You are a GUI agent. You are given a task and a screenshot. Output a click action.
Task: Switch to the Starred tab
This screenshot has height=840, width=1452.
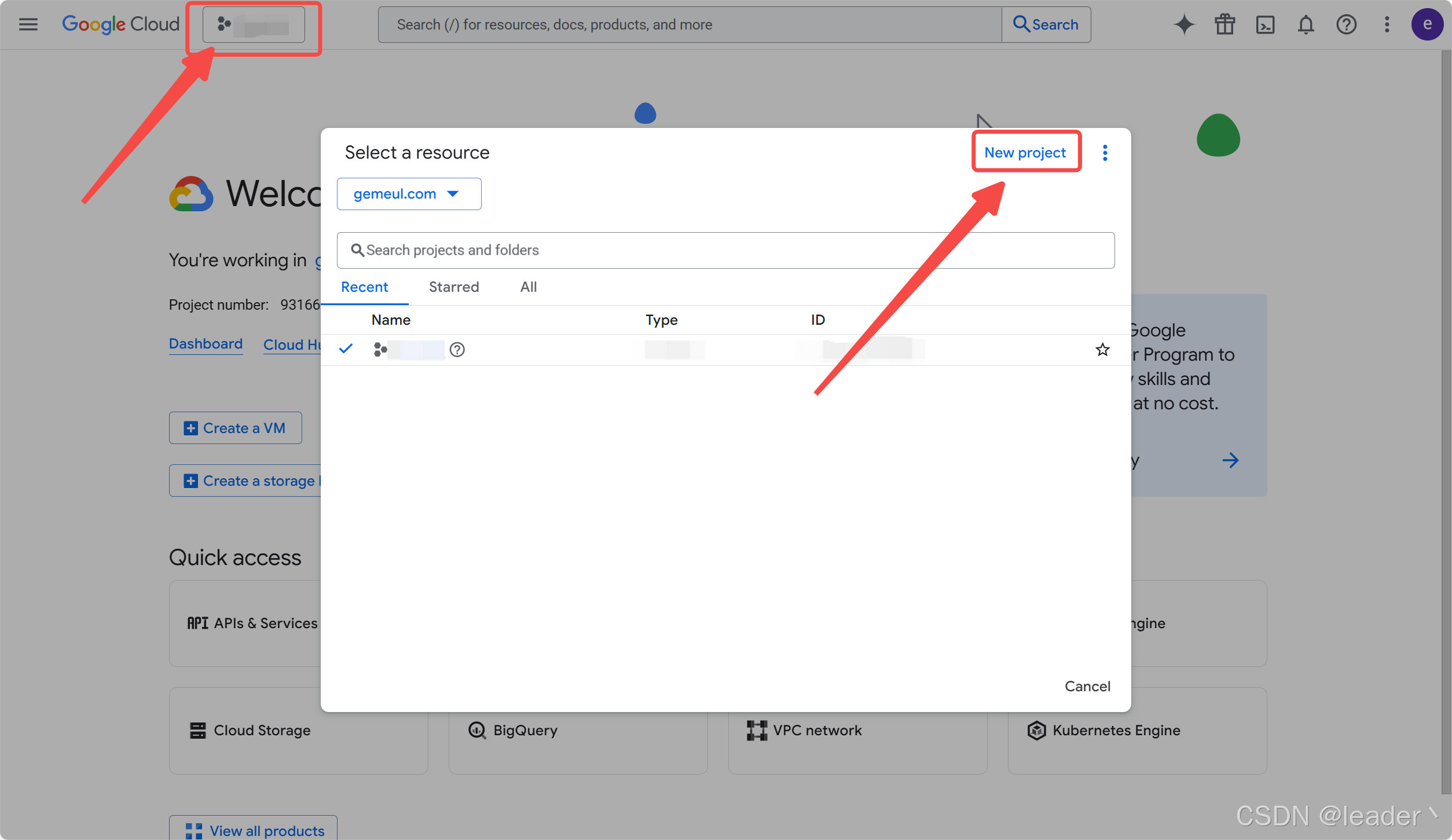[x=453, y=287]
